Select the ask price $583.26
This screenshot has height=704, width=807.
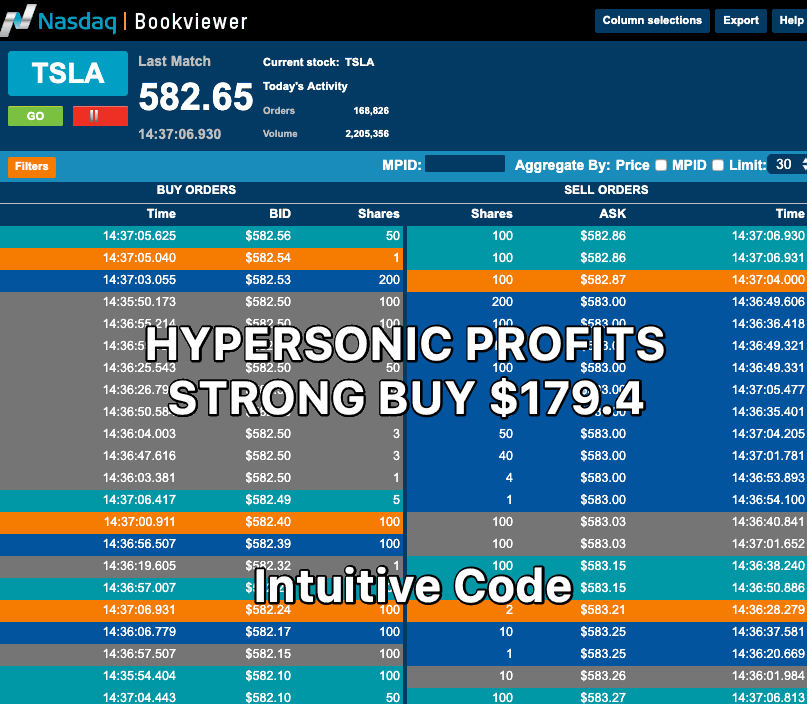(603, 676)
